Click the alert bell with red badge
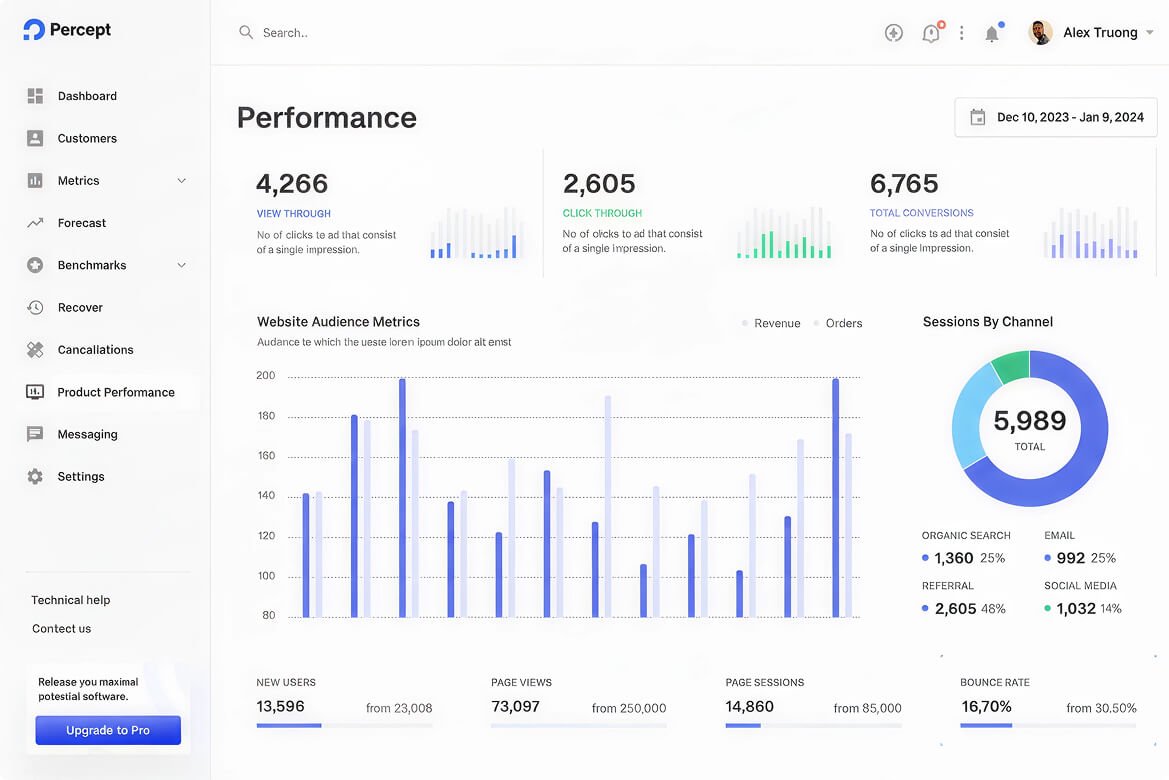Viewport: 1169px width, 780px height. 932,32
